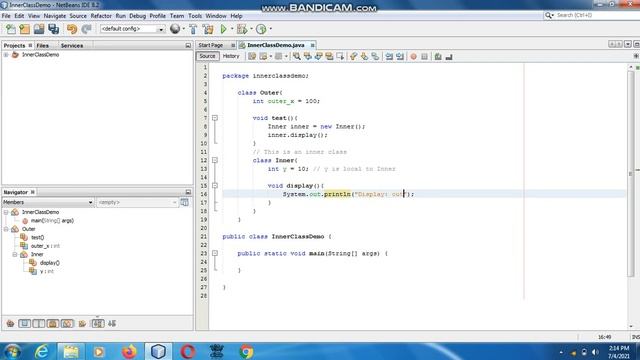Viewport: 640px width, 360px height.
Task: Open the Members dropdown in Navigator
Action: coord(48,202)
